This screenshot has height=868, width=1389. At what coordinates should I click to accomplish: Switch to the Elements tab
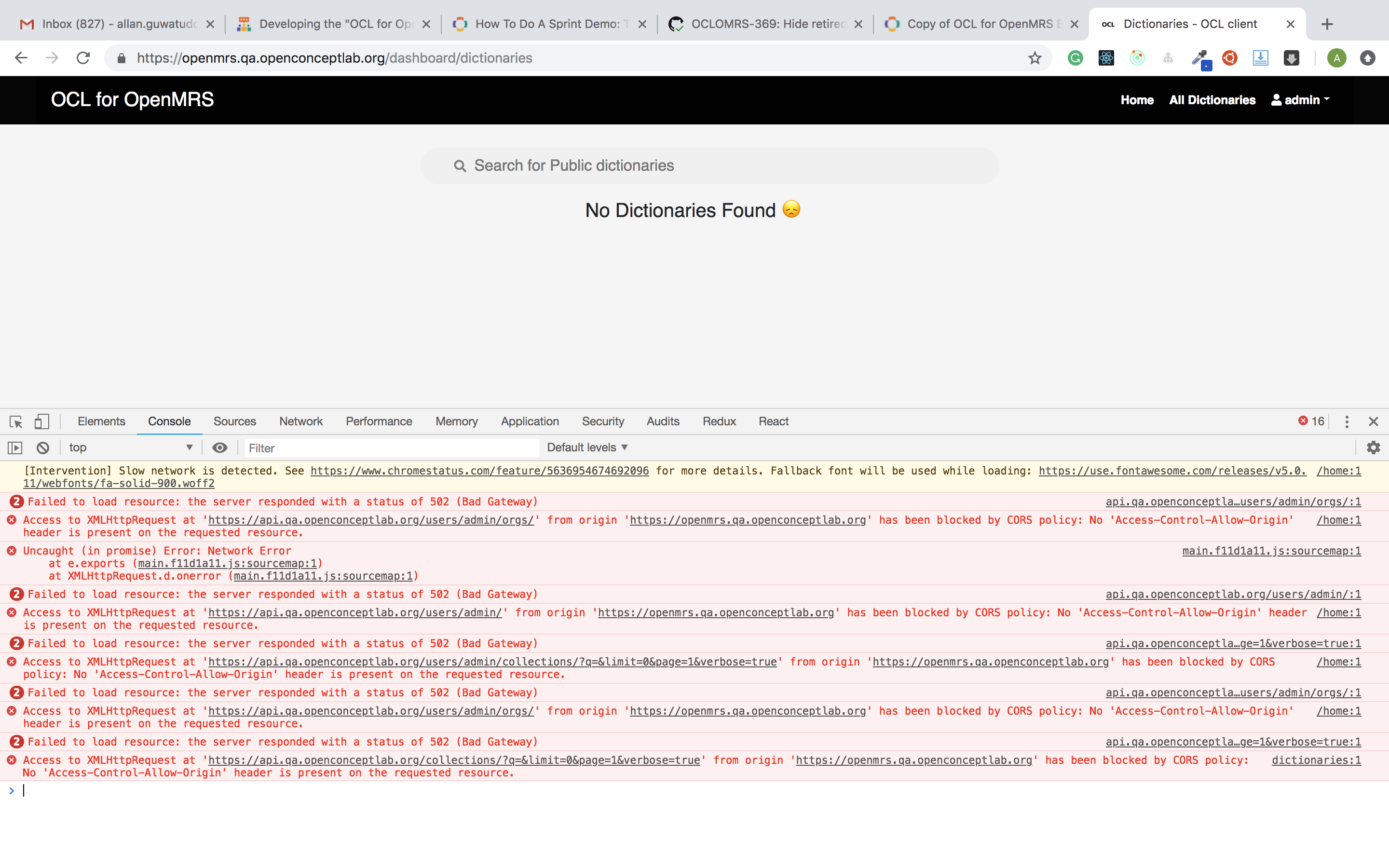[101, 421]
